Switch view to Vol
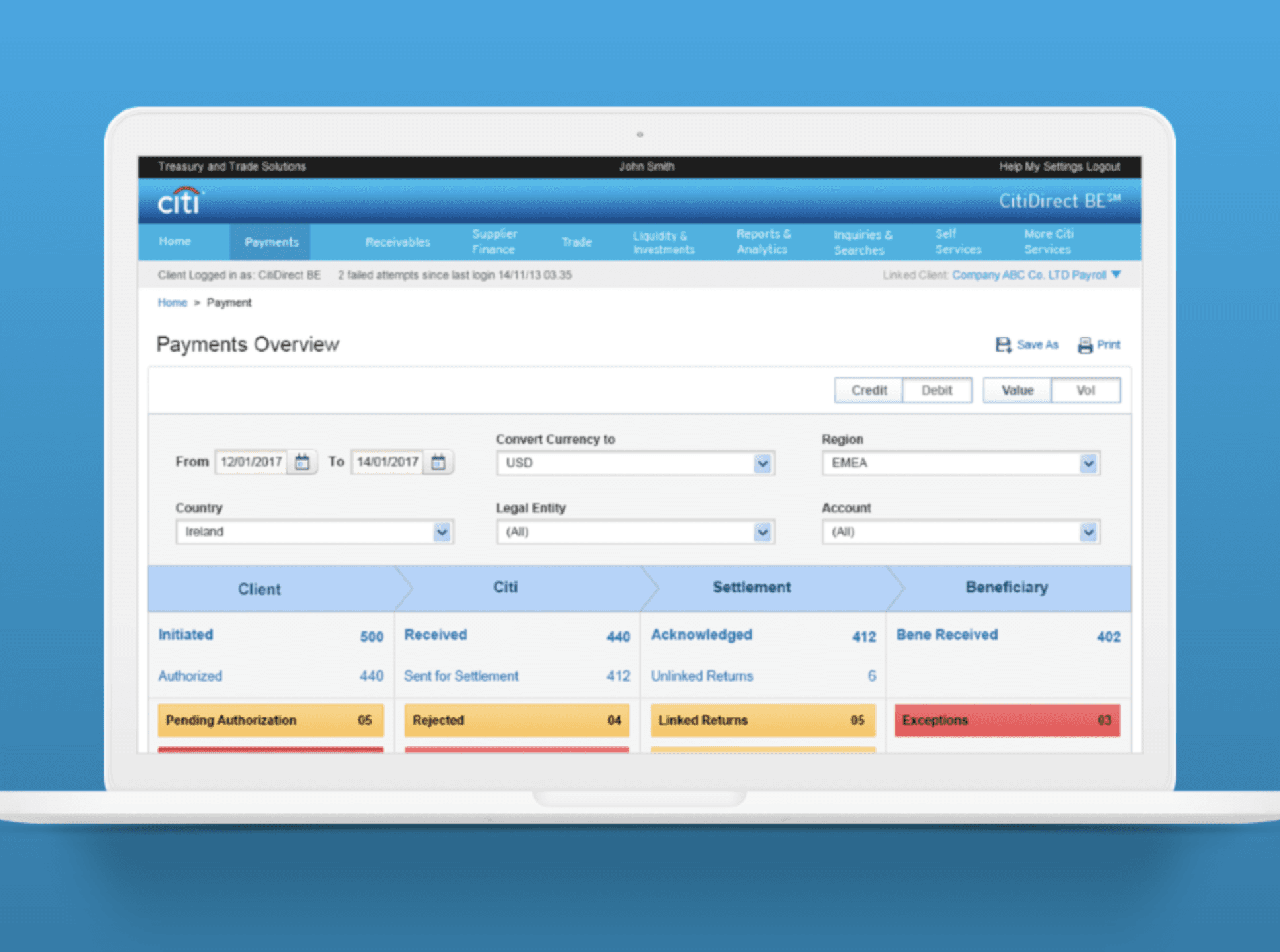This screenshot has width=1280, height=952. click(x=1086, y=390)
